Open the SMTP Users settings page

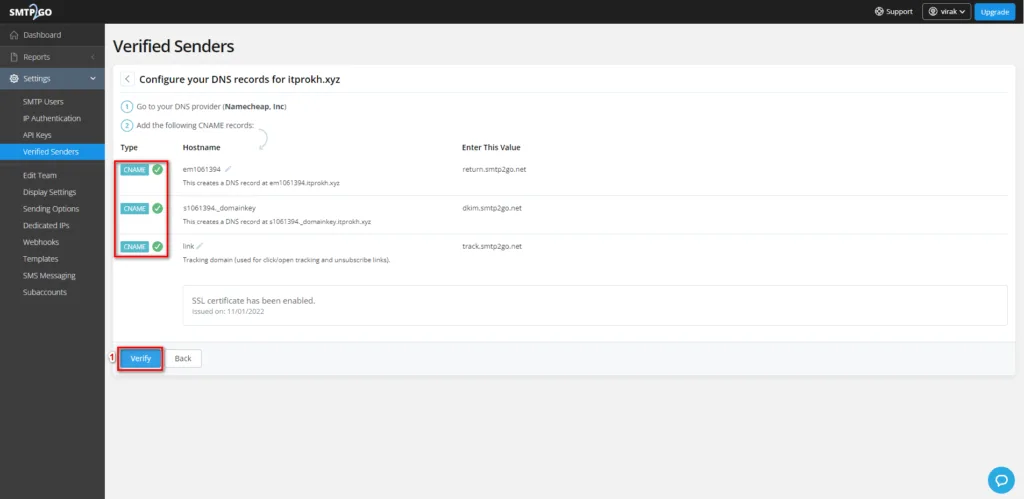pyautogui.click(x=43, y=102)
